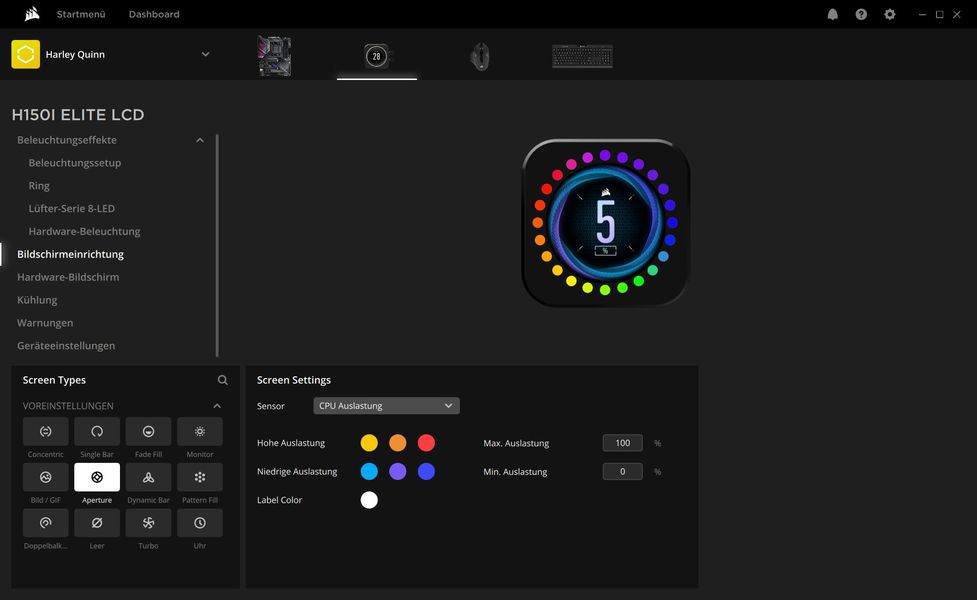Choose the Aperture screen type

click(97, 477)
